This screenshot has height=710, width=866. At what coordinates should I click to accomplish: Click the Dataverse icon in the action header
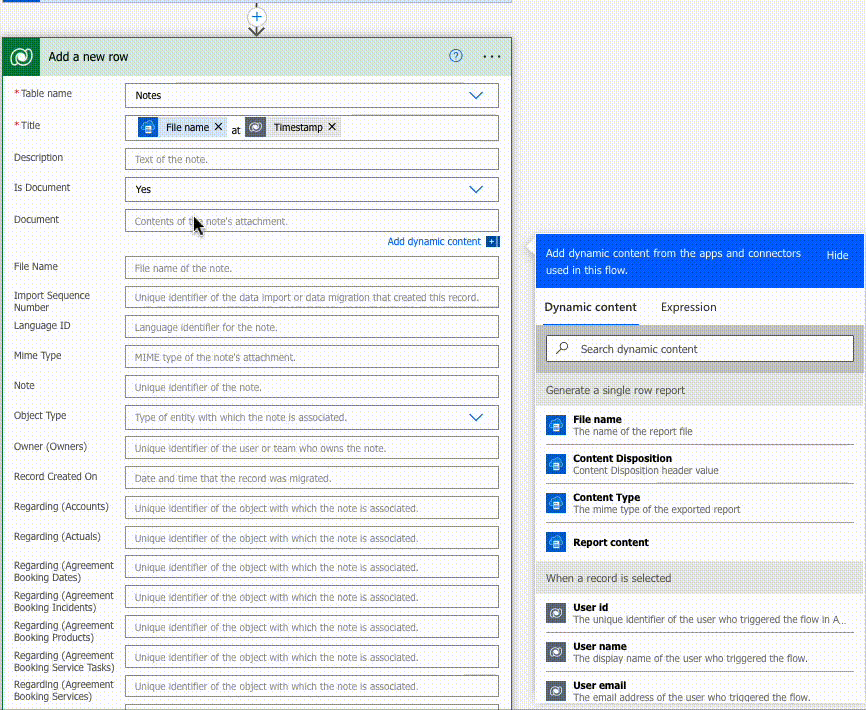(20, 57)
